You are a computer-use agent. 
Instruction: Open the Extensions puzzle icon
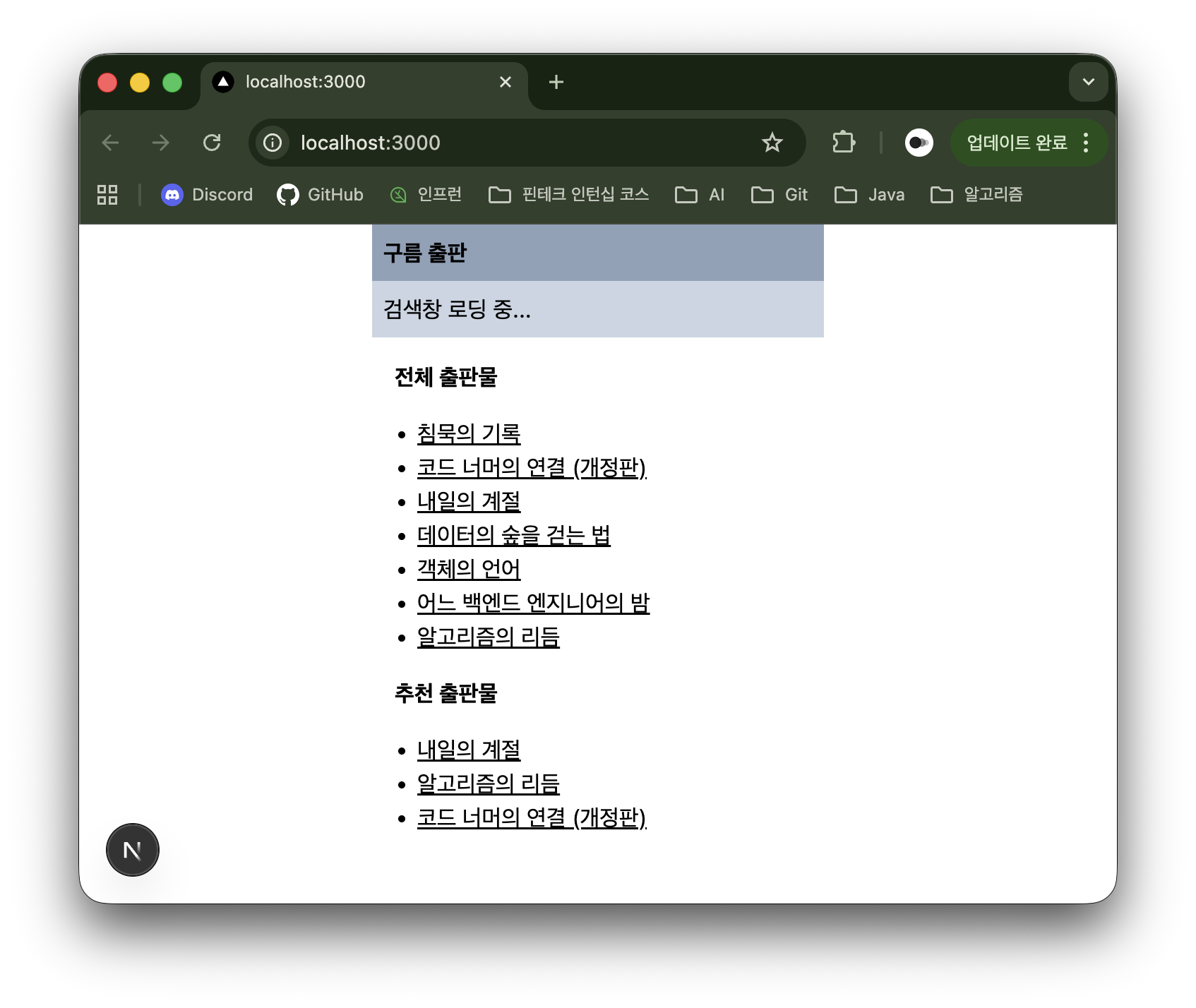tap(843, 143)
